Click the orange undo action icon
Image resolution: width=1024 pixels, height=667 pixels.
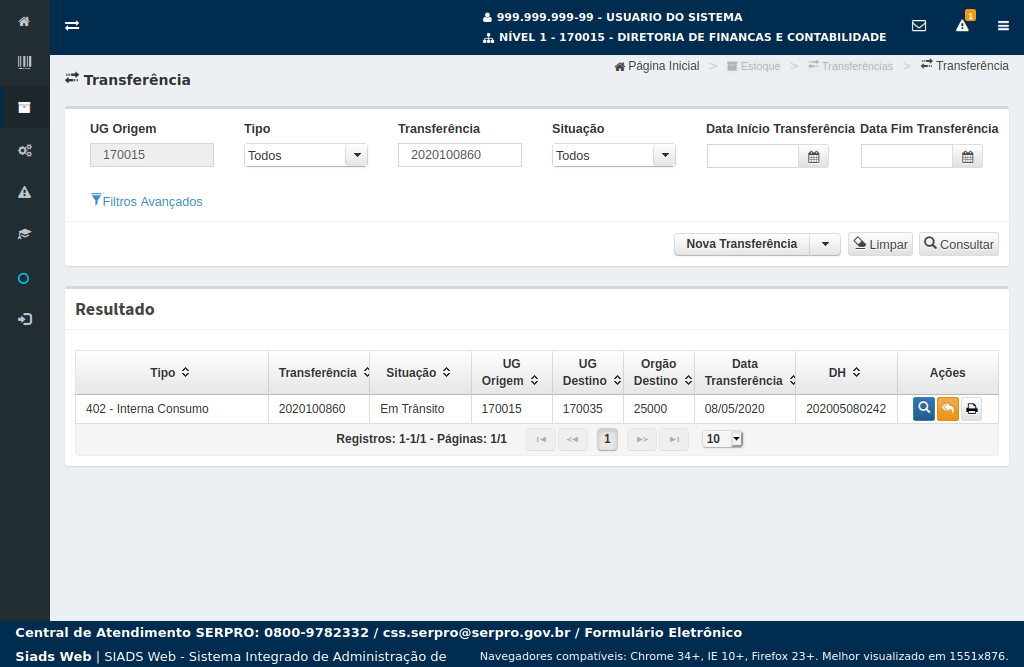(x=948, y=409)
